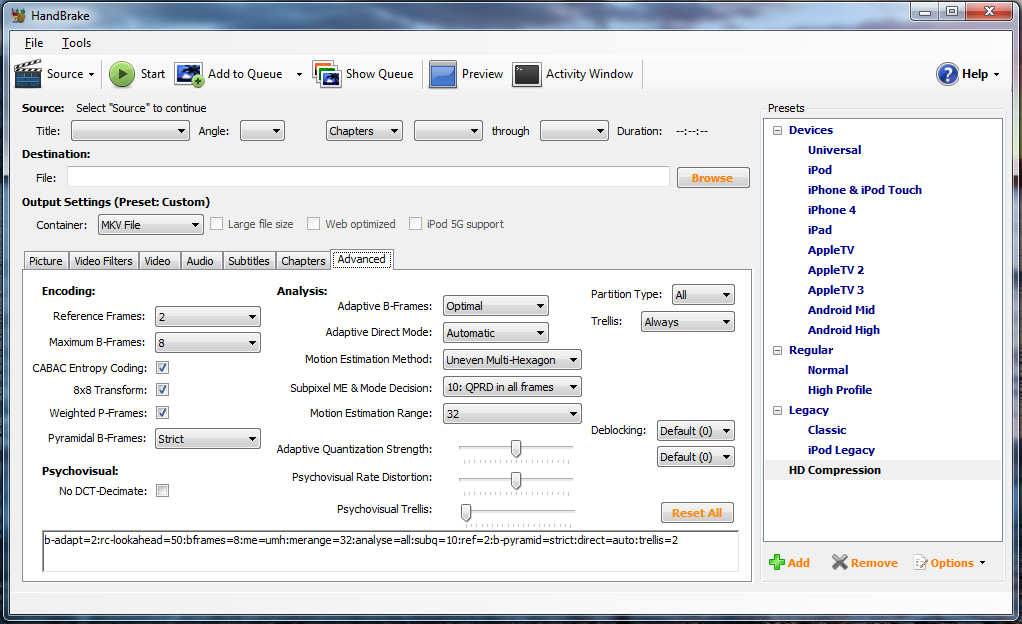Click the Adaptive Quantization Strength slider
The width and height of the screenshot is (1022, 624).
pos(516,449)
